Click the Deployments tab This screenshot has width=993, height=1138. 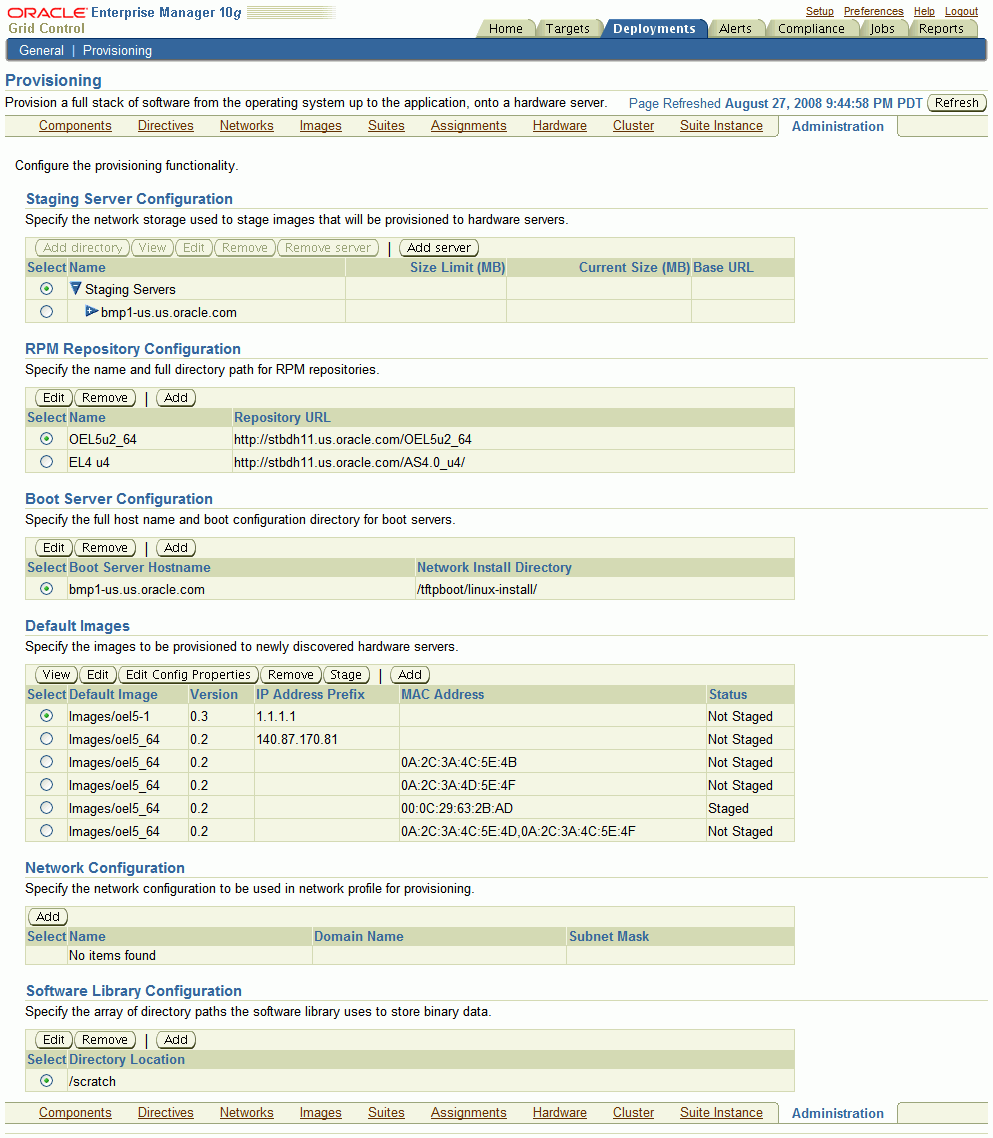654,28
